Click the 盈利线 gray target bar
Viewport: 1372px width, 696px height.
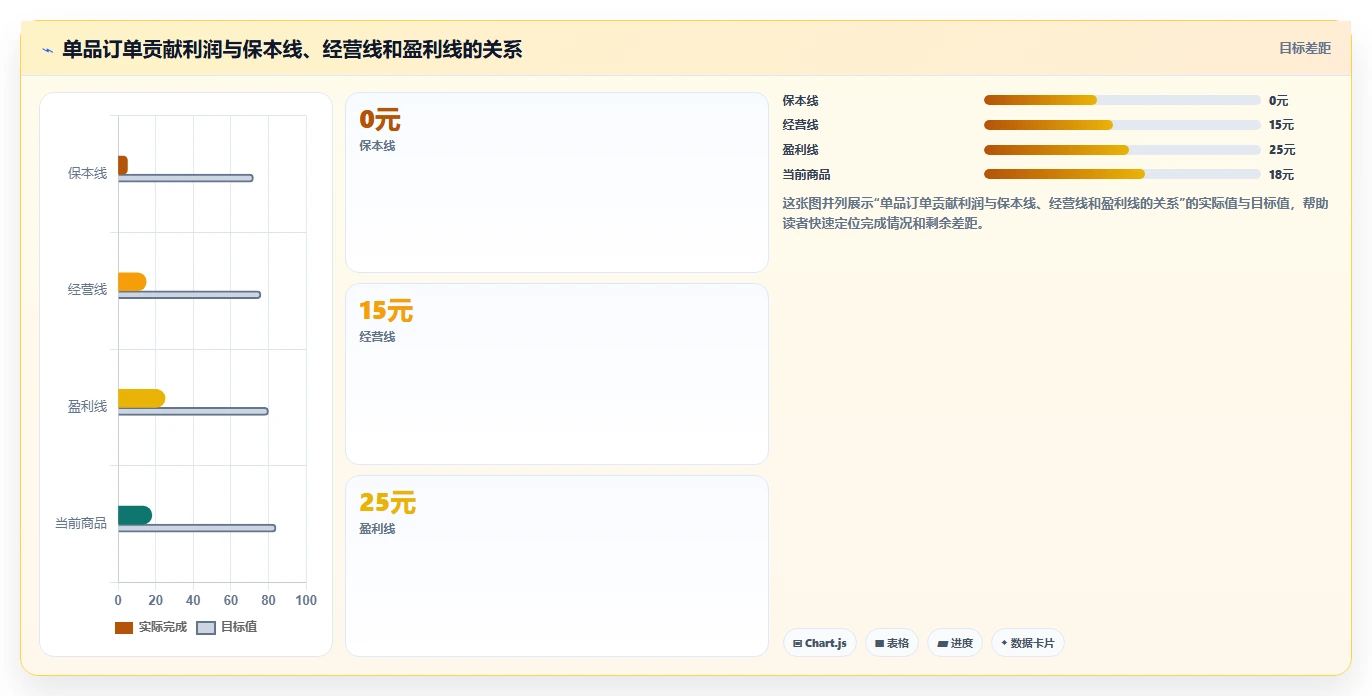click(193, 411)
